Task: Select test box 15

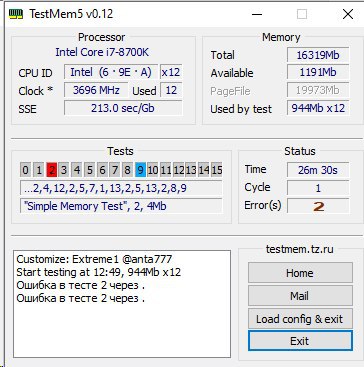Action: pyautogui.click(x=217, y=170)
